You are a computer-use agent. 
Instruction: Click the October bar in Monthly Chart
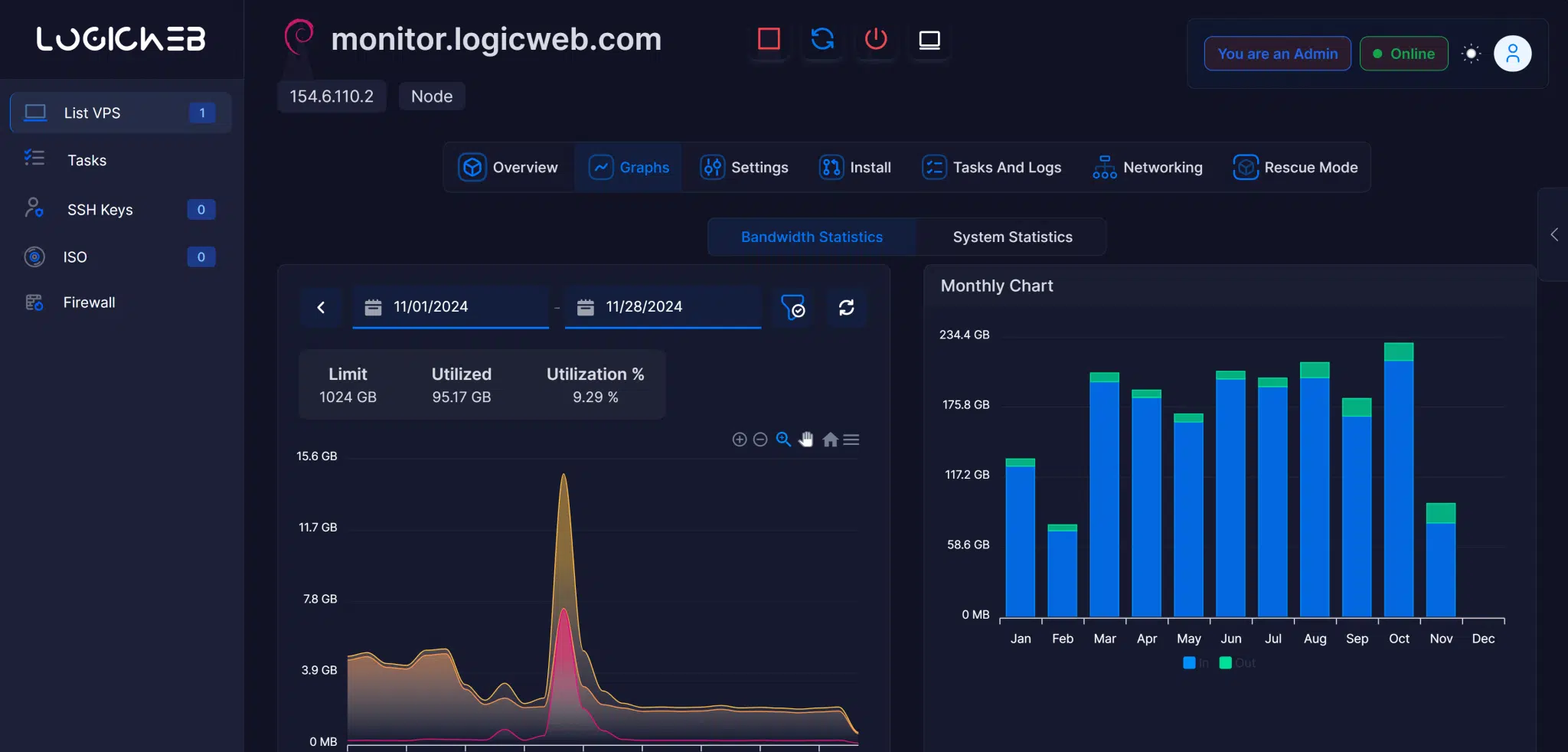click(x=1399, y=480)
